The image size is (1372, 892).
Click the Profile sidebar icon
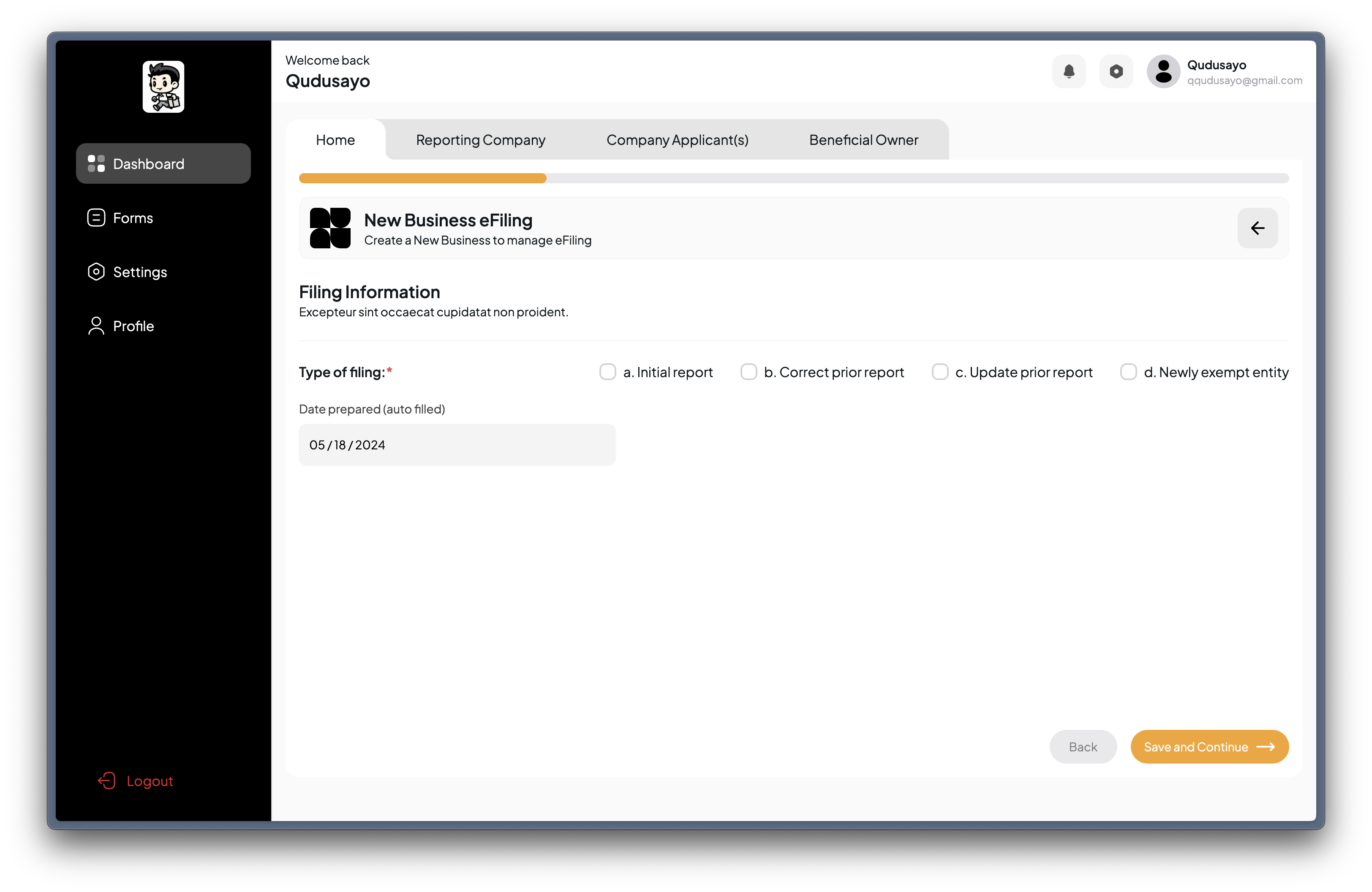click(x=97, y=325)
